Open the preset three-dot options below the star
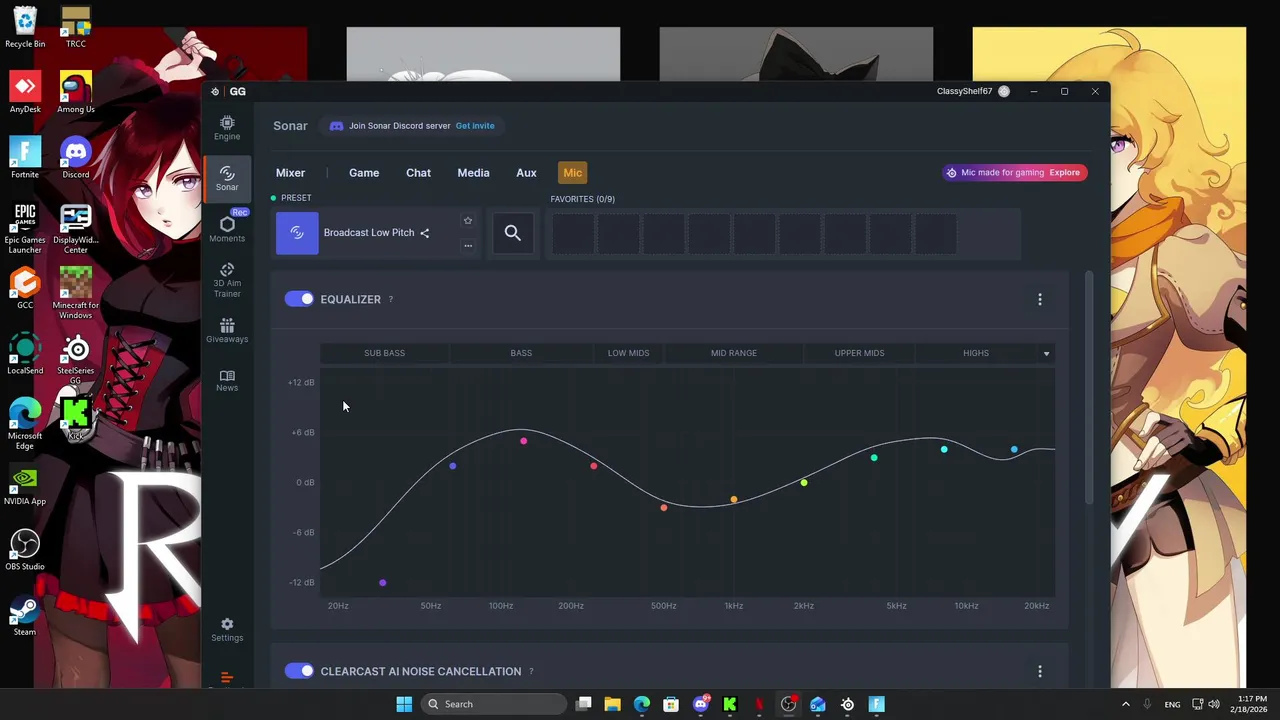Viewport: 1280px width, 720px height. (x=467, y=245)
